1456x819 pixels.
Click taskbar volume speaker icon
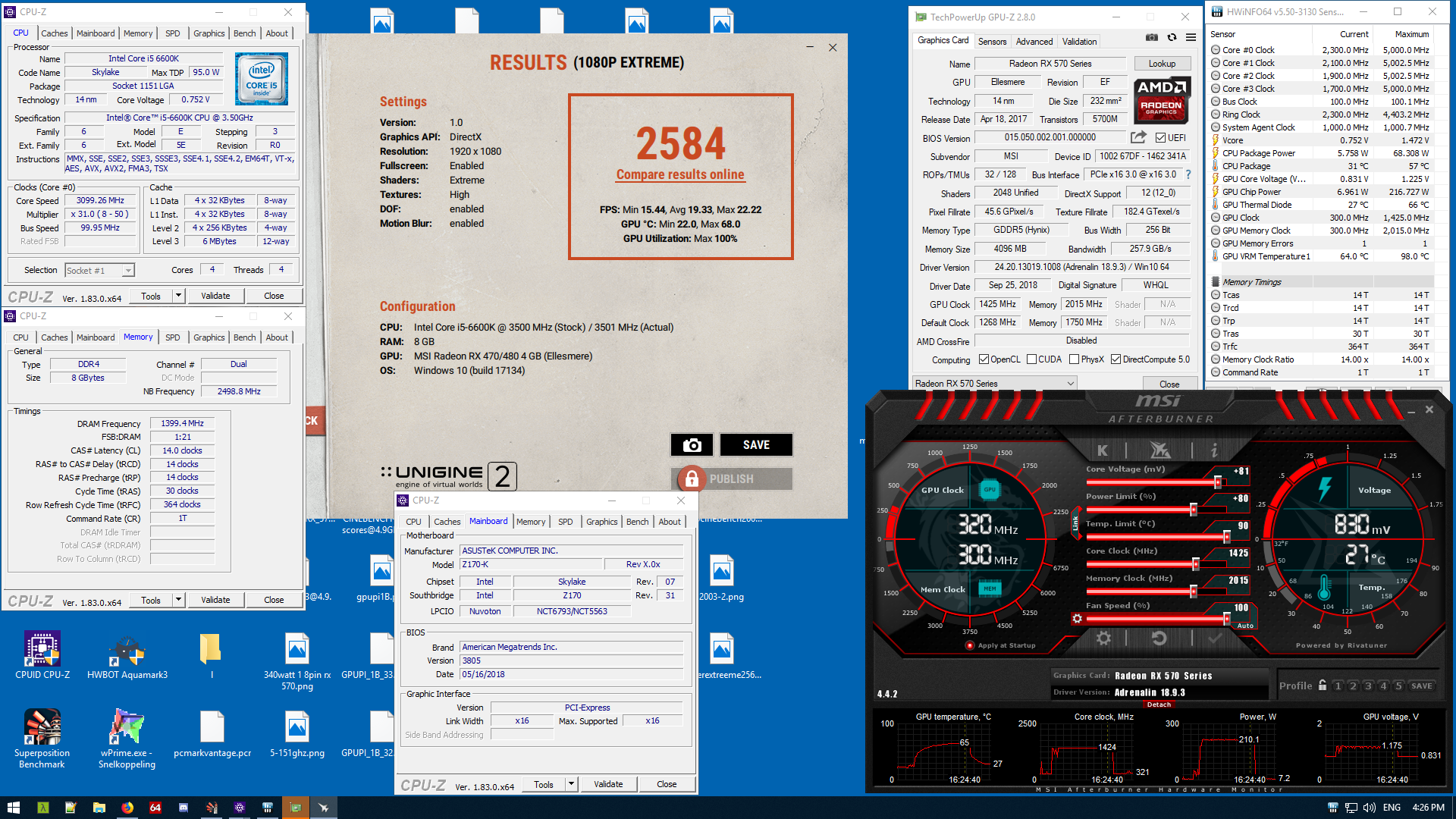pos(1369,808)
